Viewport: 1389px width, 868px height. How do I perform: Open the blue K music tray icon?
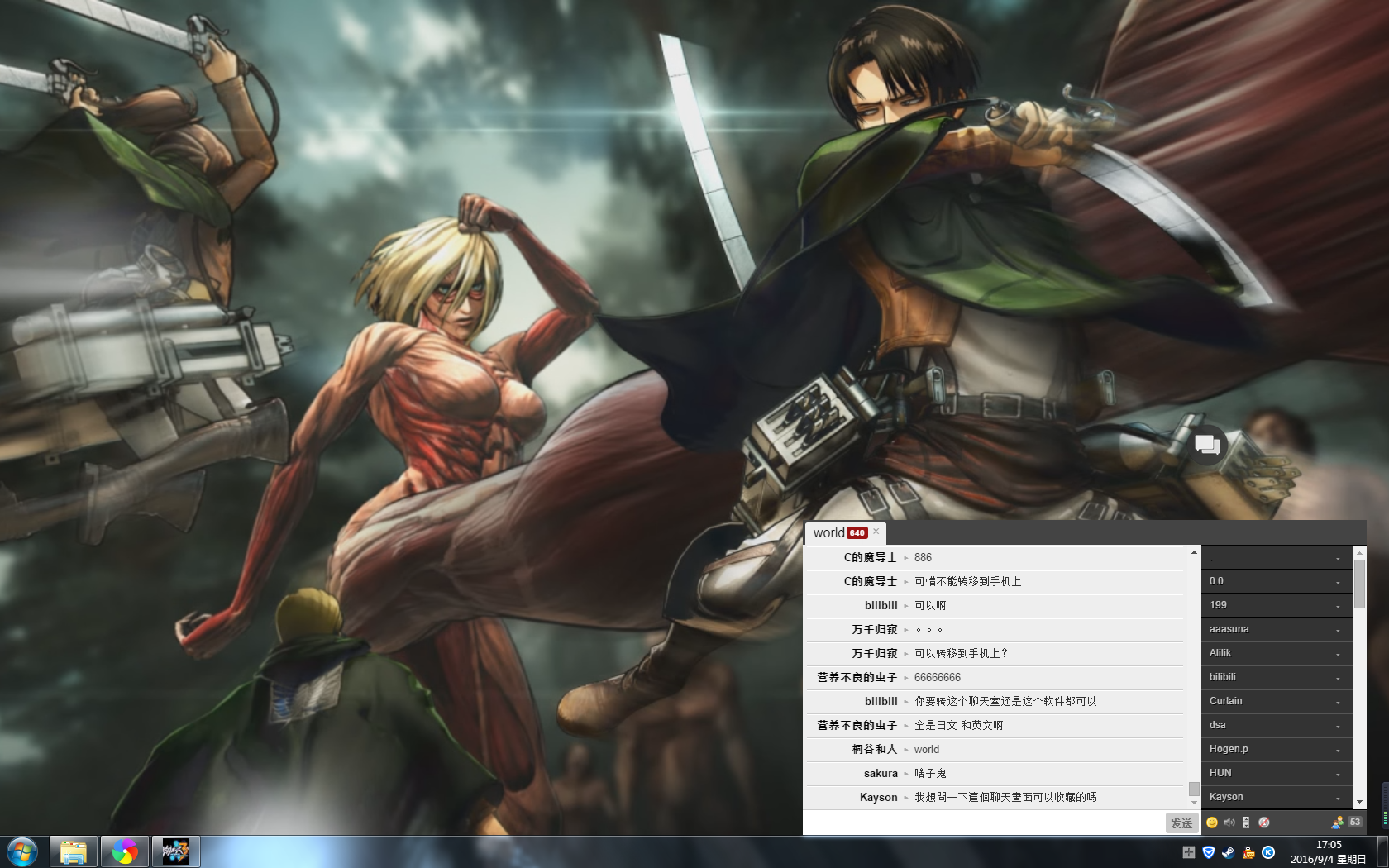[x=1268, y=852]
